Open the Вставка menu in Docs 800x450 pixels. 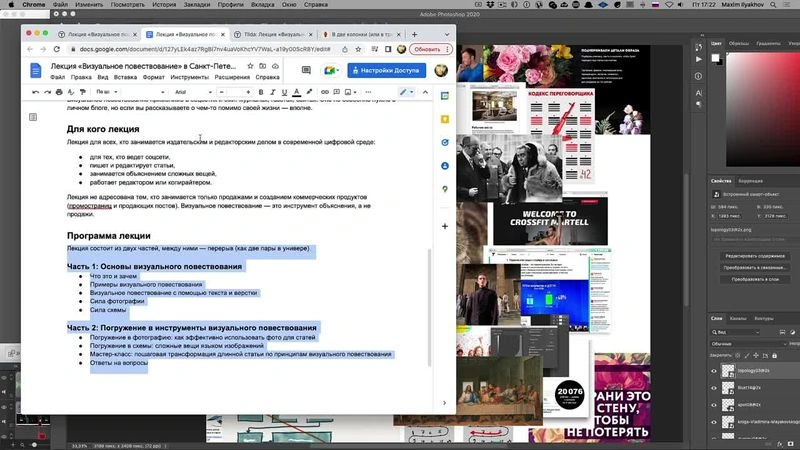pyautogui.click(x=126, y=78)
